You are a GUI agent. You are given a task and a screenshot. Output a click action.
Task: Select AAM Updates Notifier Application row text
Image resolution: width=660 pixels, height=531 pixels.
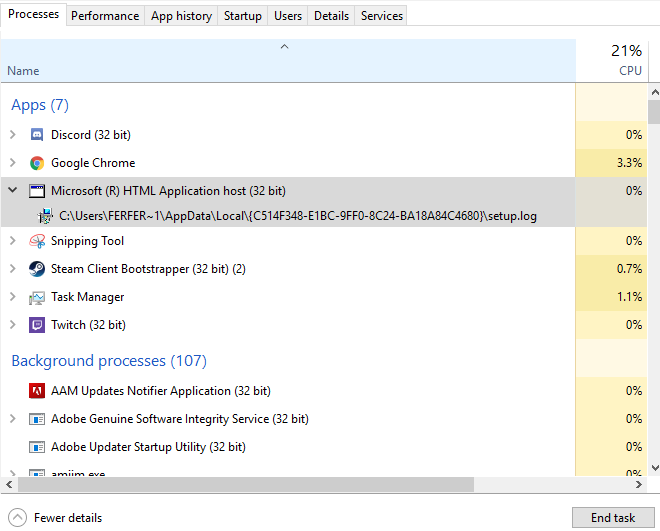(161, 391)
